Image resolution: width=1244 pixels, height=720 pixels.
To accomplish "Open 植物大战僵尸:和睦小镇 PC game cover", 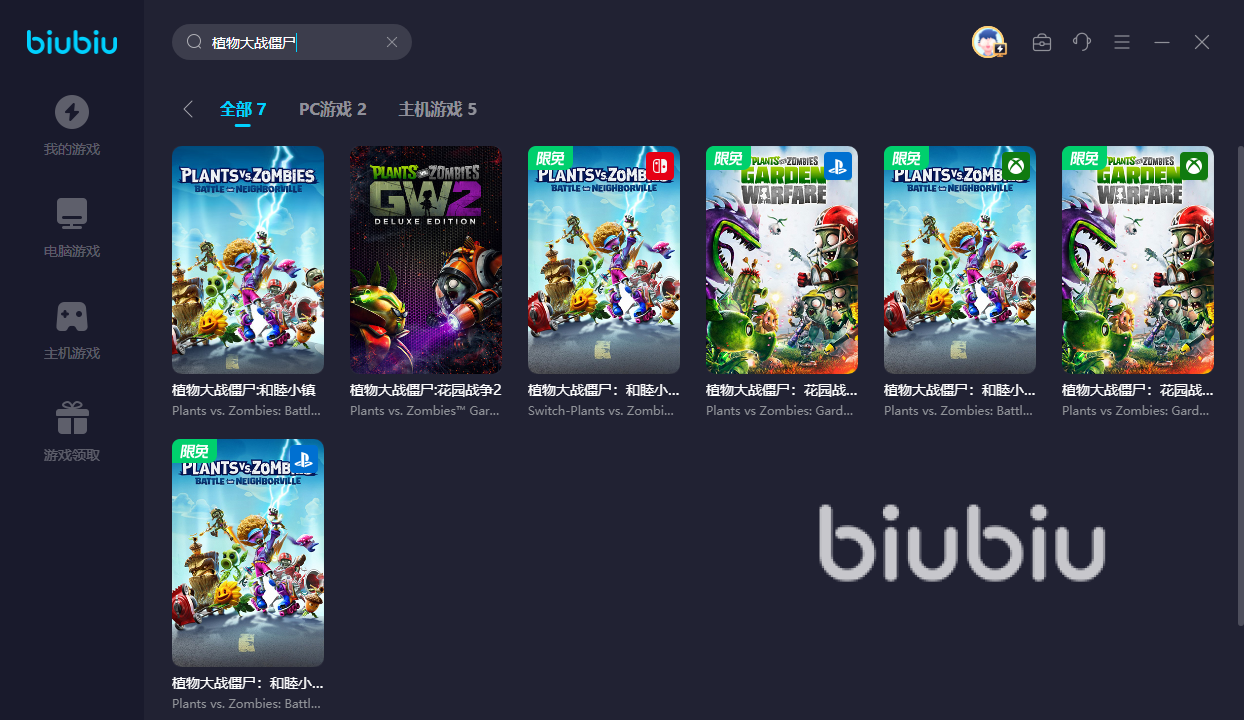I will click(248, 260).
